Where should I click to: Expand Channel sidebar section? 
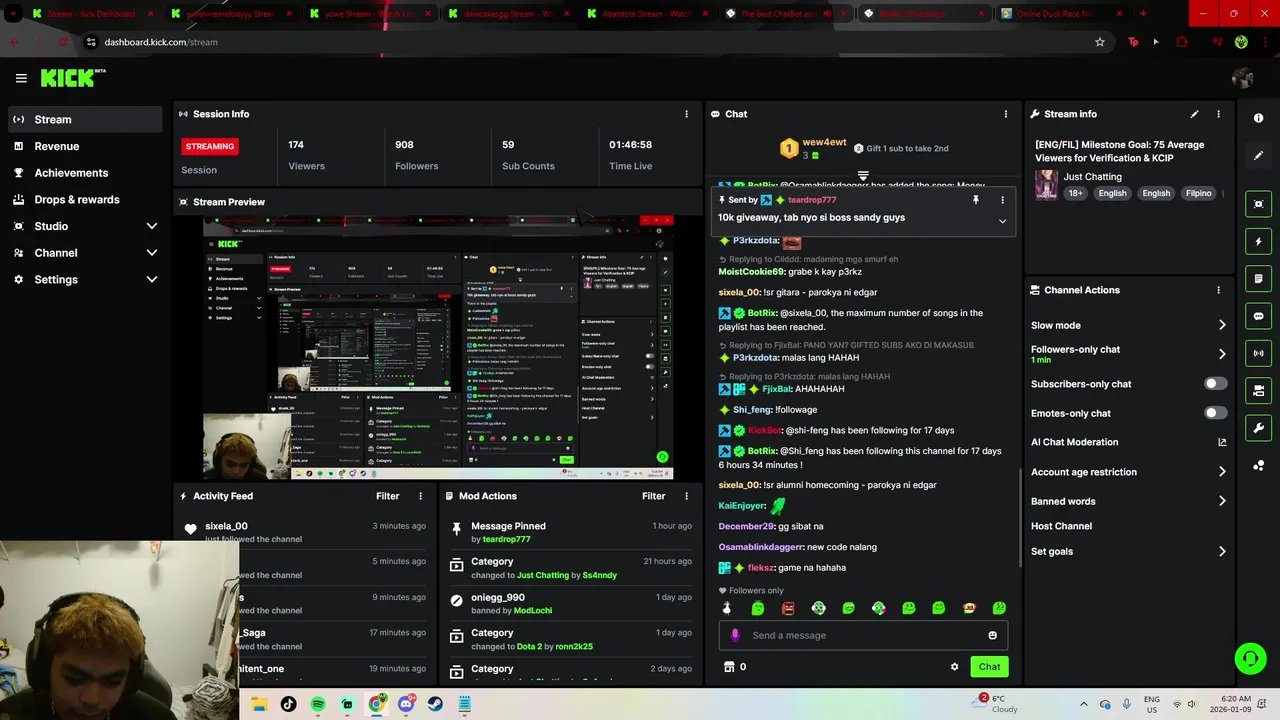pyautogui.click(x=152, y=253)
